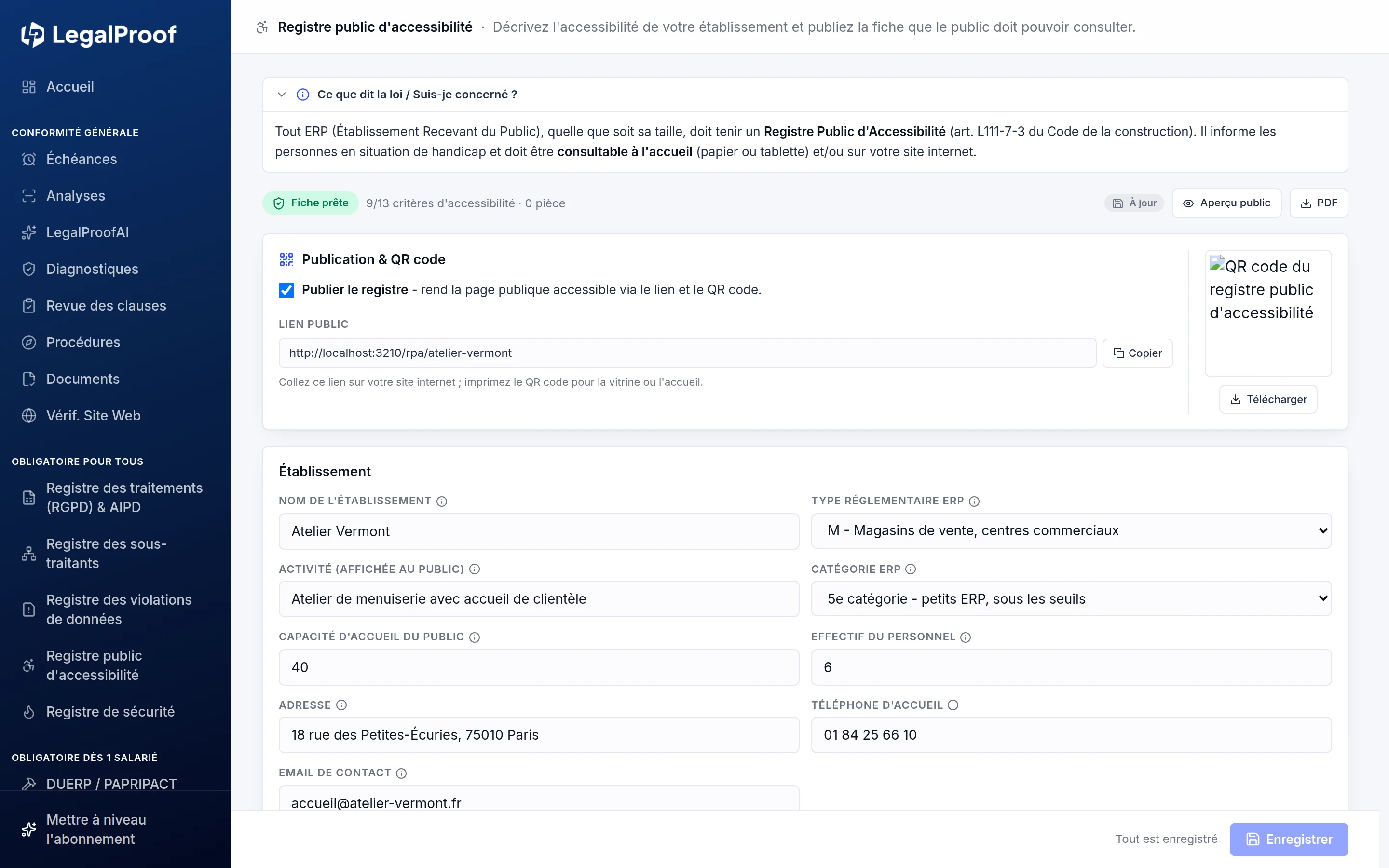
Task: Click the info icon beside Activité (affichée au public)
Action: (474, 569)
